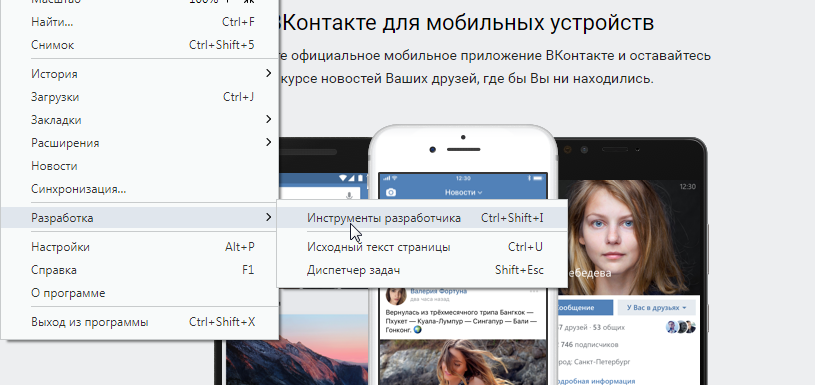Choose Выход из программы
This screenshot has width=815, height=385.
point(139,322)
